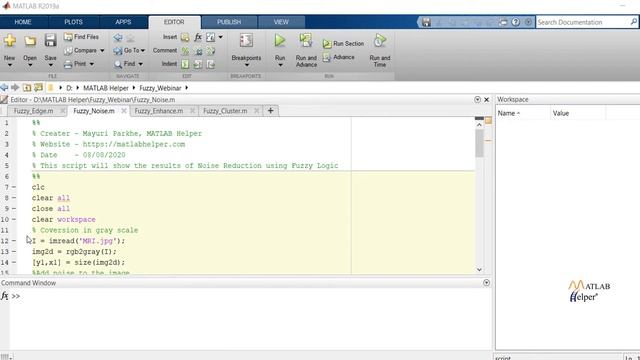
Task: Open the Fuzzy_Cluster.m editor tab
Action: click(x=225, y=111)
